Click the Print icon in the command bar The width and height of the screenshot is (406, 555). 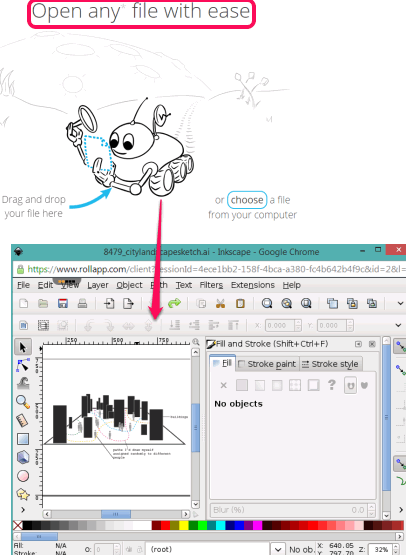[82, 303]
